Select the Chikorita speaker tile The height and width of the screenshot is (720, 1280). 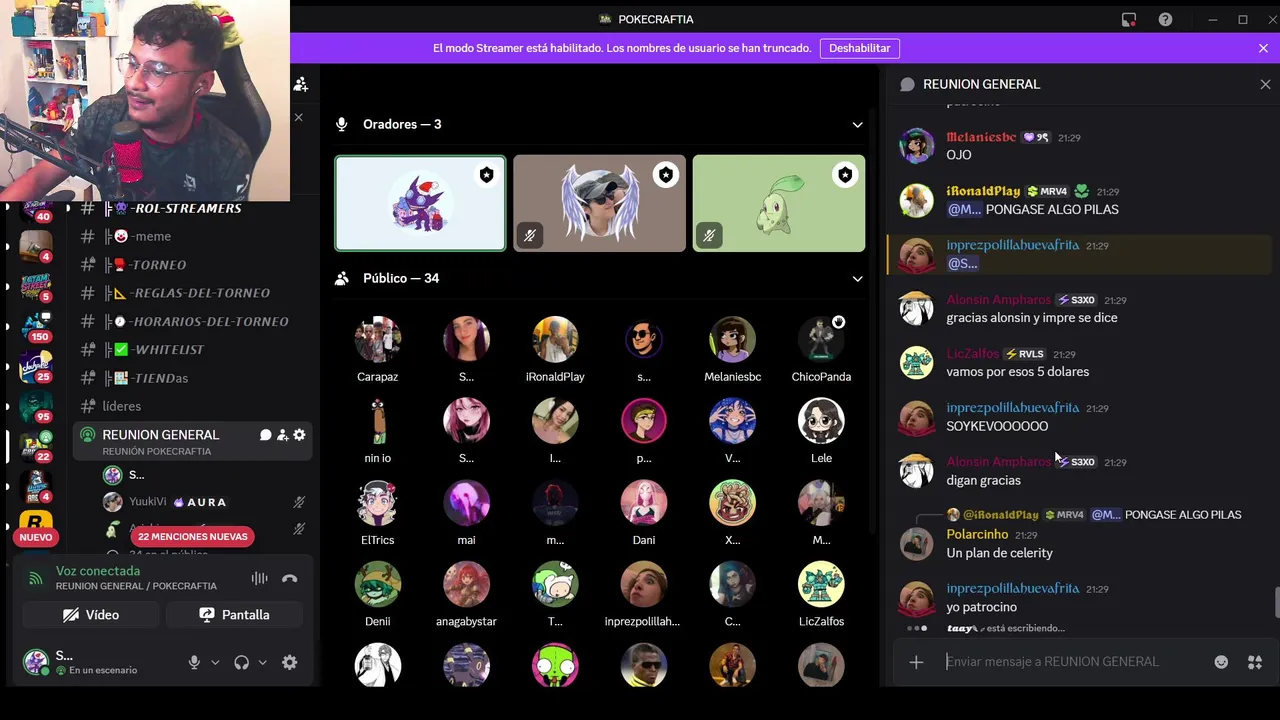point(778,203)
